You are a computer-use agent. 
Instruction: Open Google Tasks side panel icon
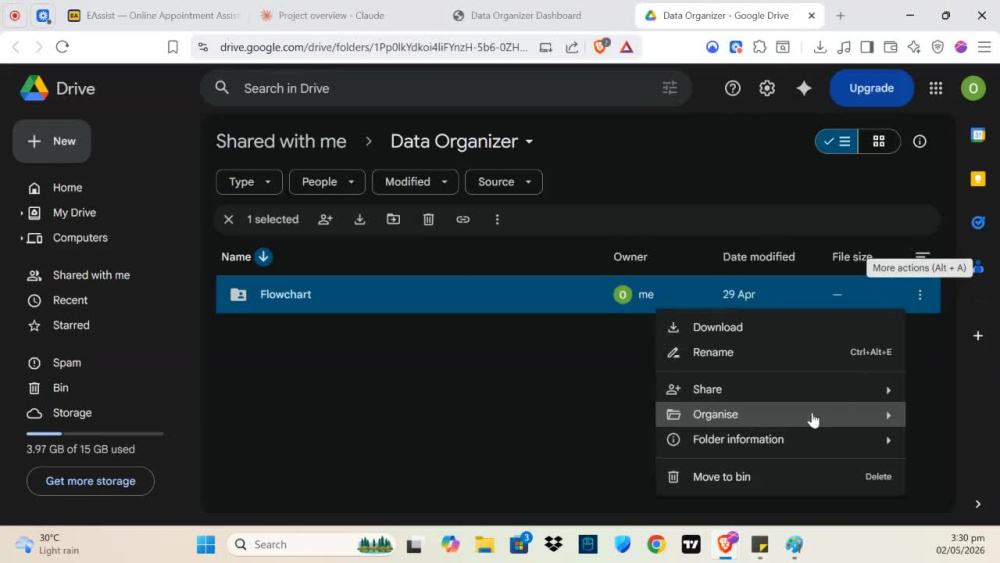(978, 223)
